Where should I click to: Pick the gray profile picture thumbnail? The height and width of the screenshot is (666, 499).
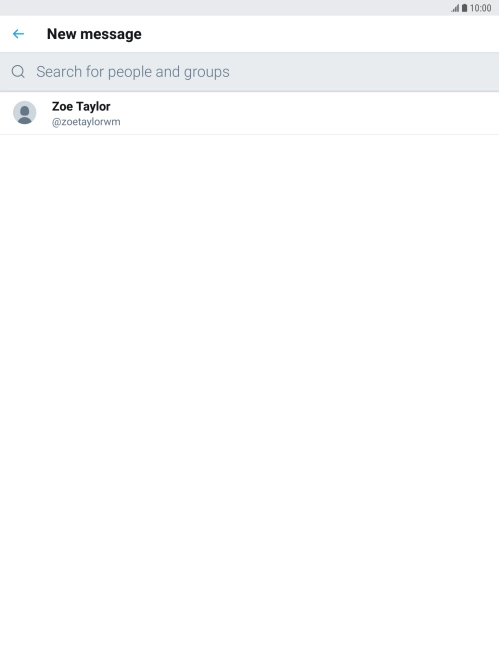25,113
